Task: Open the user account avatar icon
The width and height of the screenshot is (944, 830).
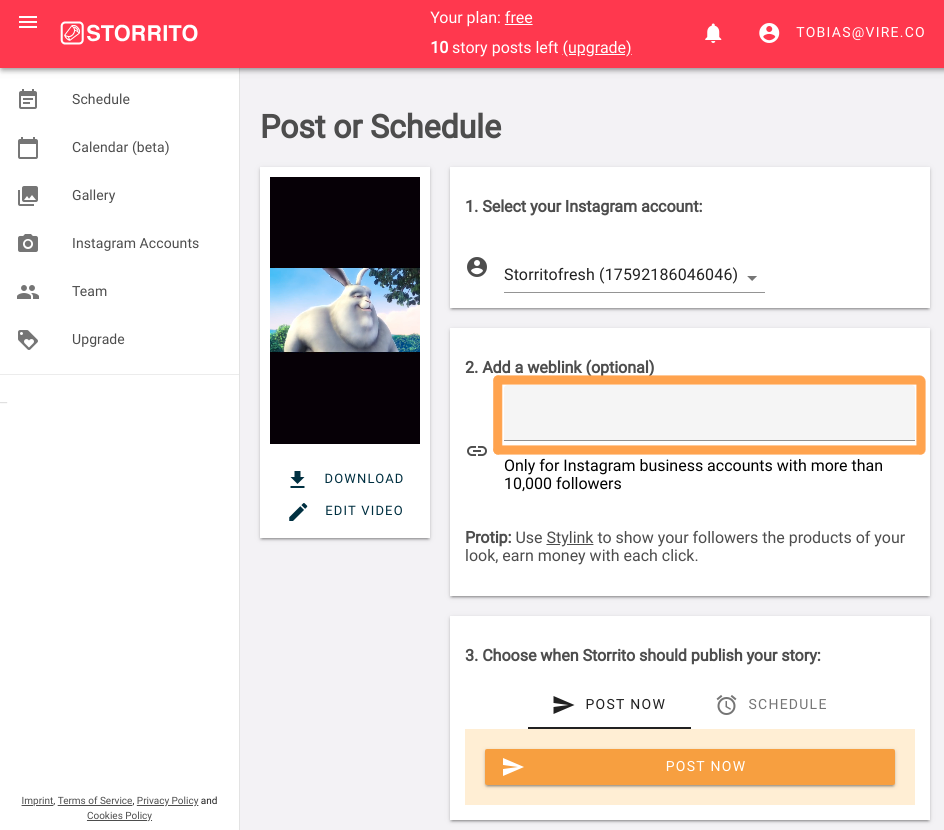Action: click(769, 33)
